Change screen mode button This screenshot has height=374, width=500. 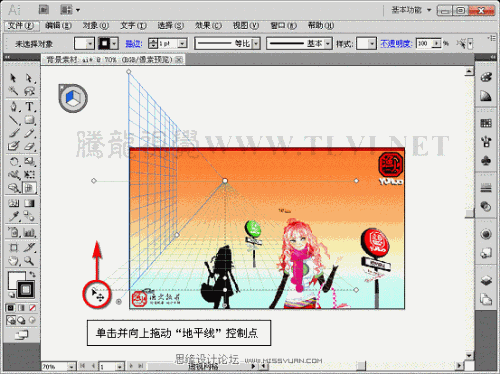21,335
